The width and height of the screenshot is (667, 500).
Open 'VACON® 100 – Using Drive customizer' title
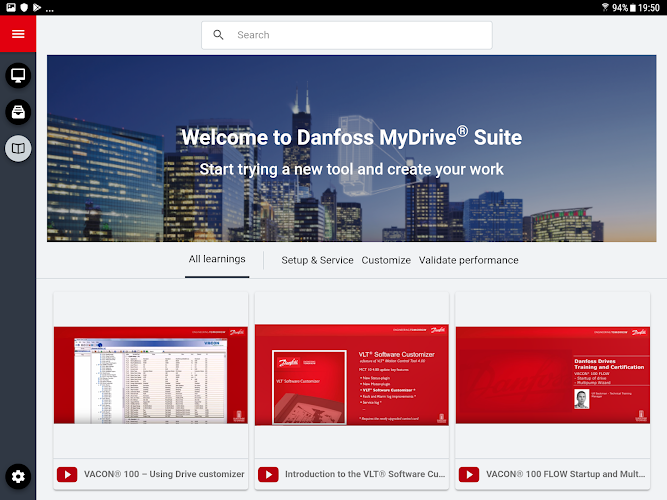(x=164, y=474)
